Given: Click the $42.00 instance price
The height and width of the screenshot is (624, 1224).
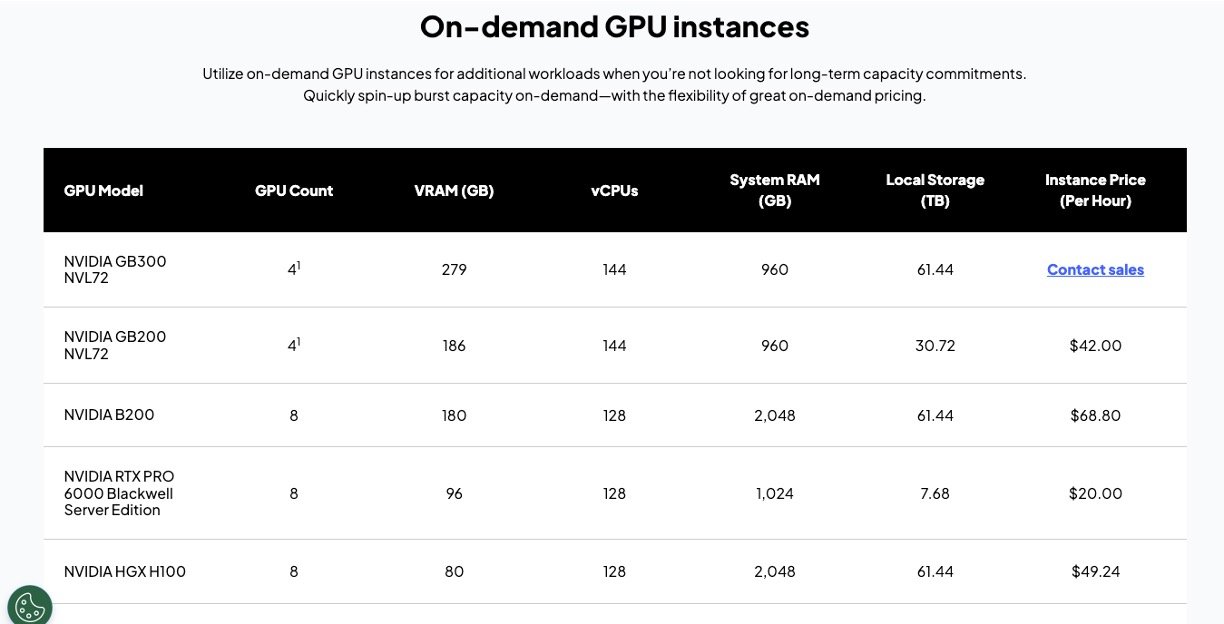Looking at the screenshot, I should point(1095,346).
